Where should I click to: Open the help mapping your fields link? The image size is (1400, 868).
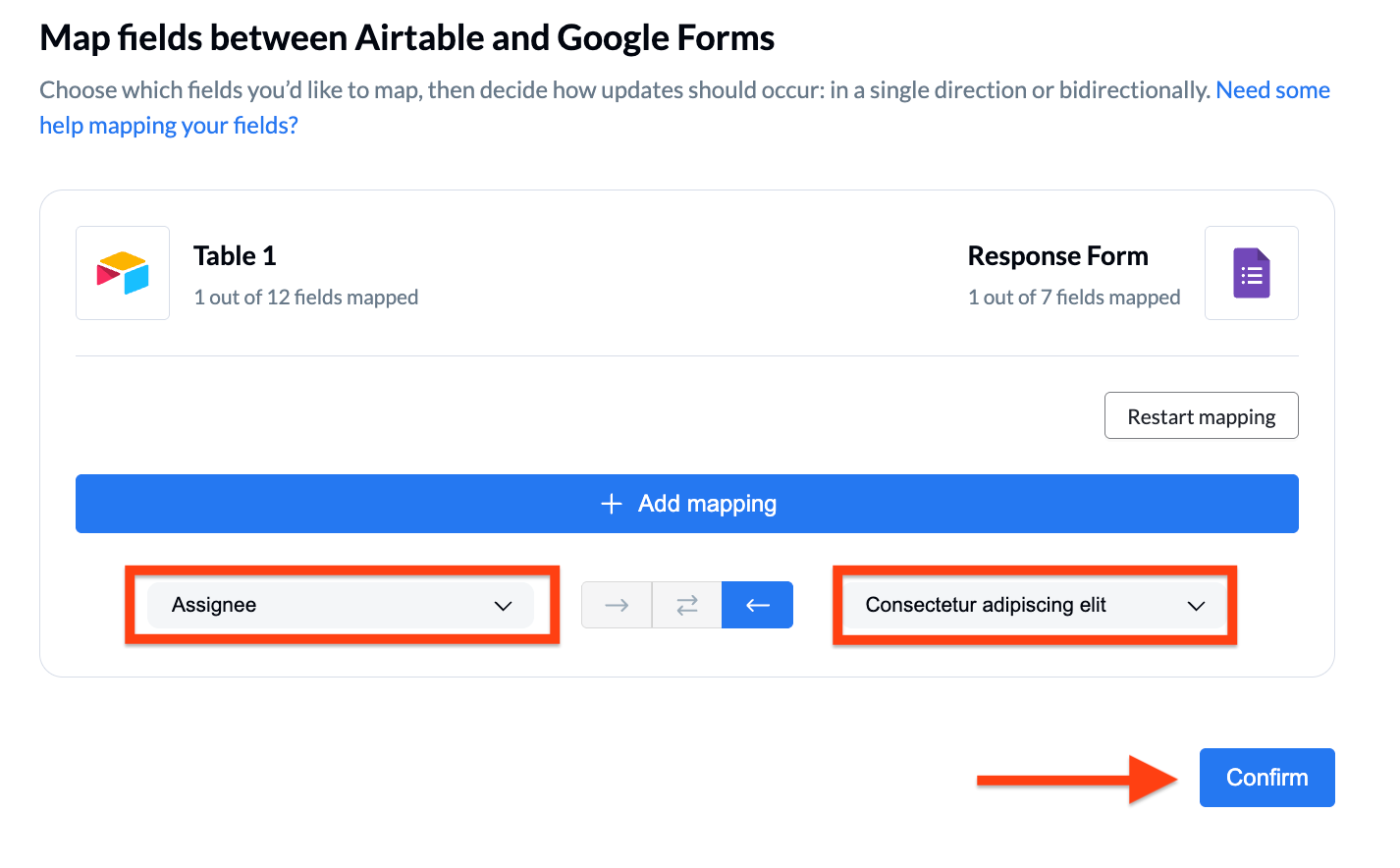[x=168, y=125]
